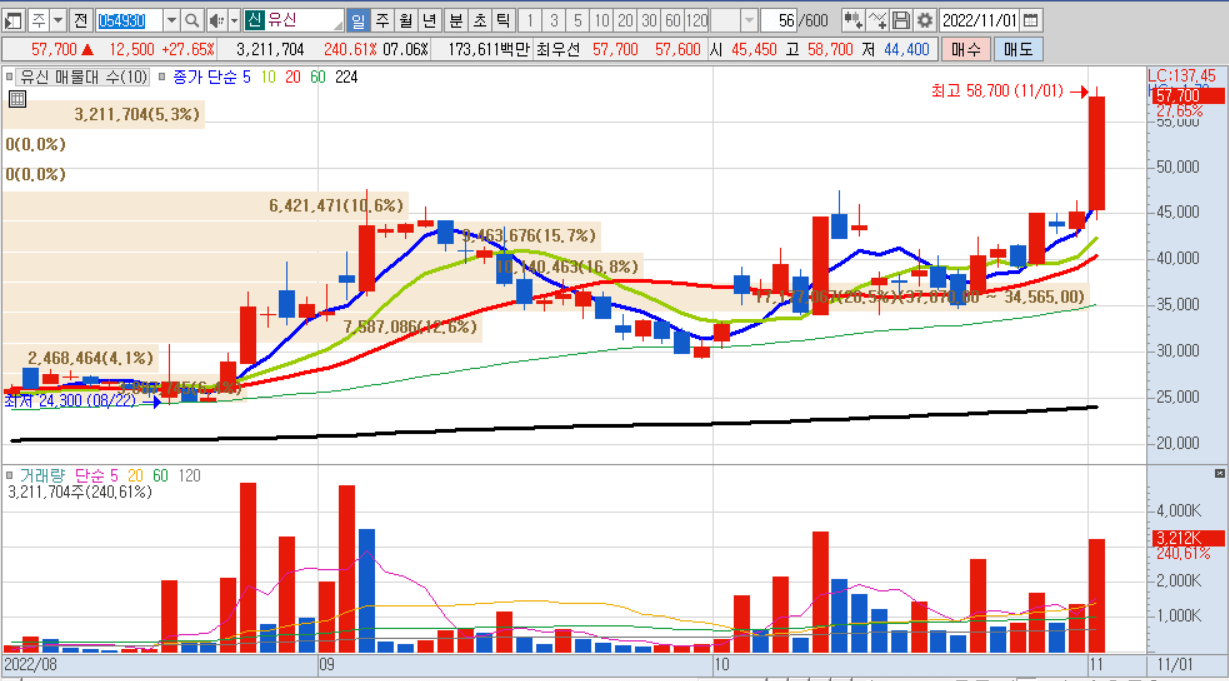Image resolution: width=1229 pixels, height=681 pixels.
Task: Click the green 10 moving average legend
Action: [x=268, y=77]
